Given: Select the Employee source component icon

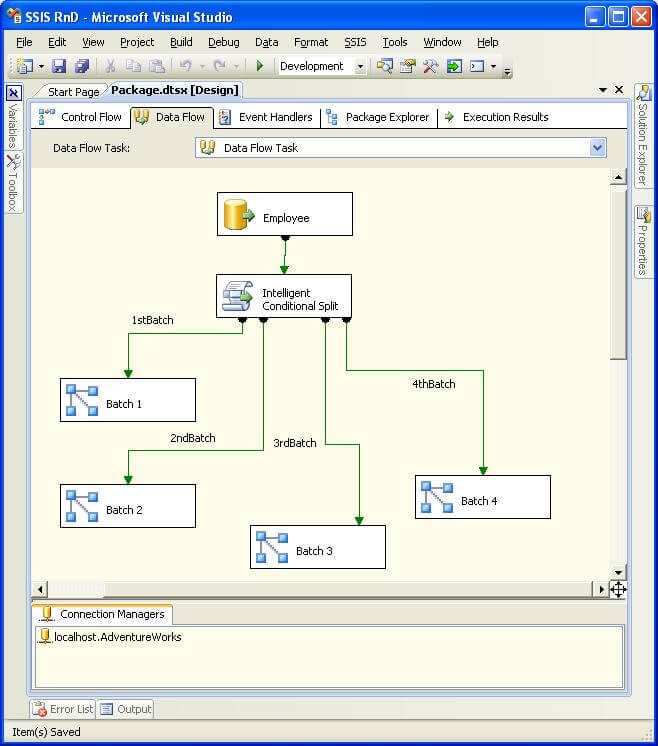Looking at the screenshot, I should [239, 215].
